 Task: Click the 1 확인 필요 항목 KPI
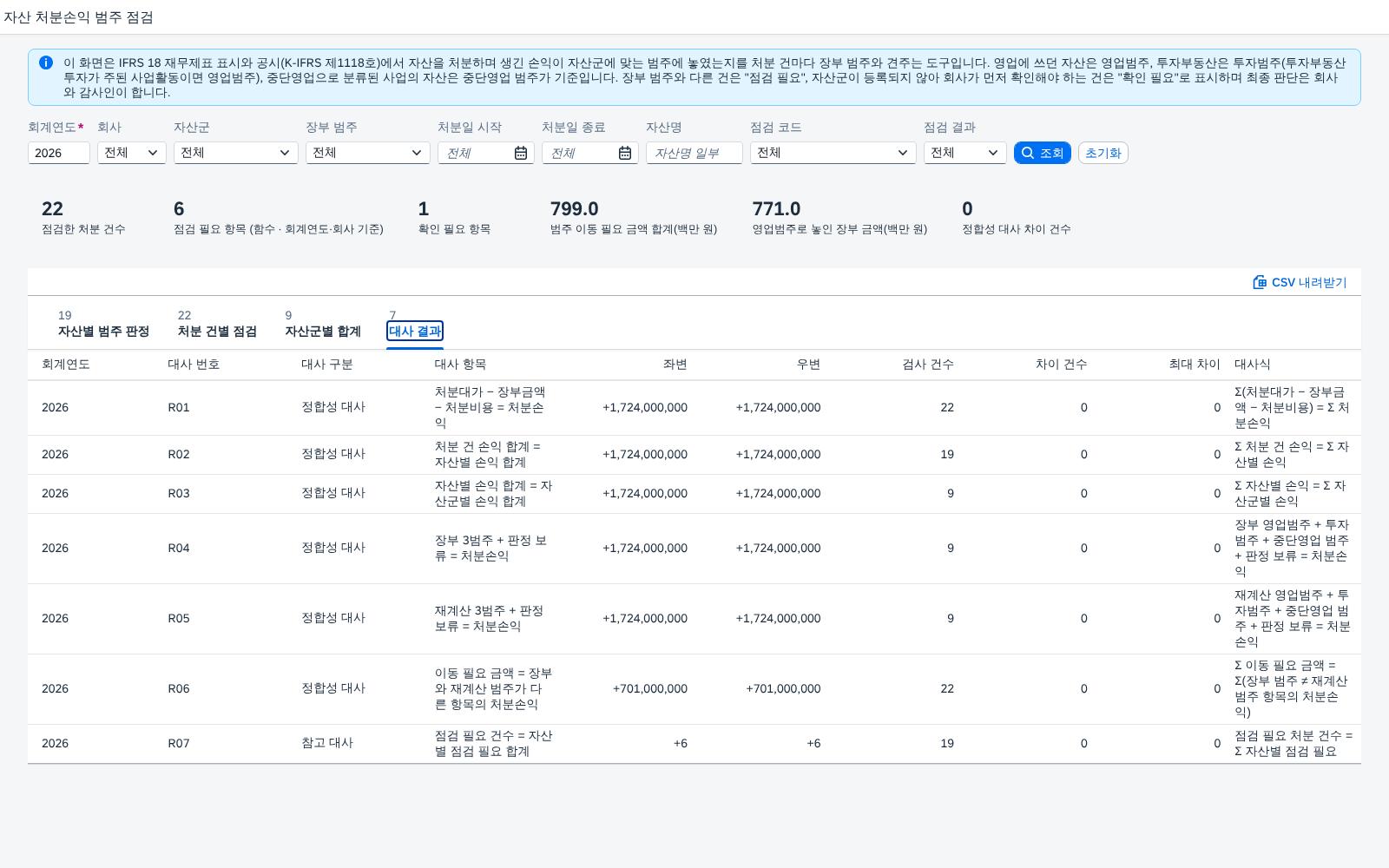454,218
